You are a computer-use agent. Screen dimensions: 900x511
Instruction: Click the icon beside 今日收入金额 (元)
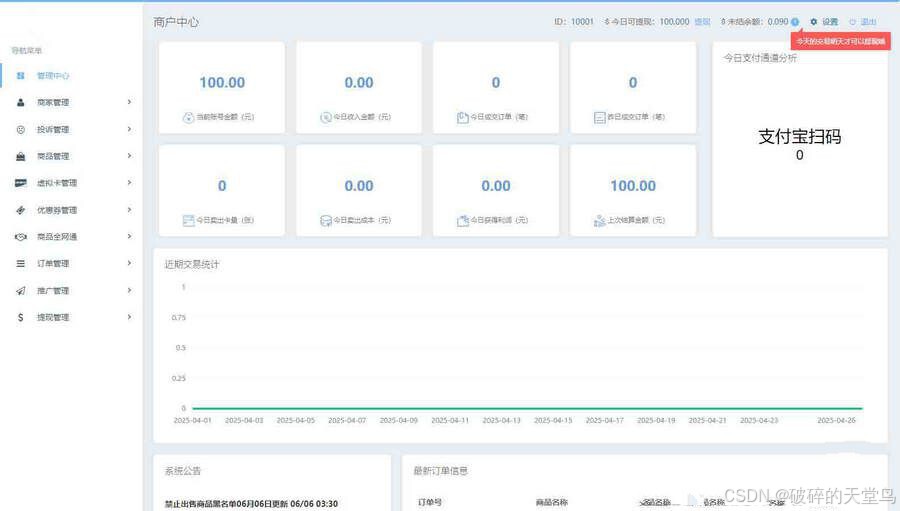[325, 118]
